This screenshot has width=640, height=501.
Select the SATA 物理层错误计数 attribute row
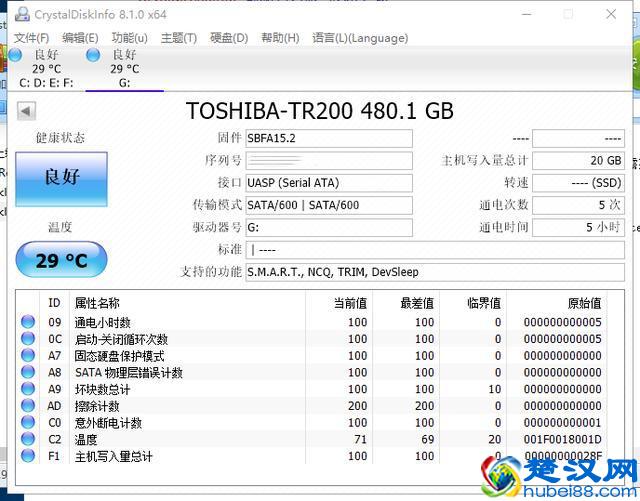pos(311,372)
